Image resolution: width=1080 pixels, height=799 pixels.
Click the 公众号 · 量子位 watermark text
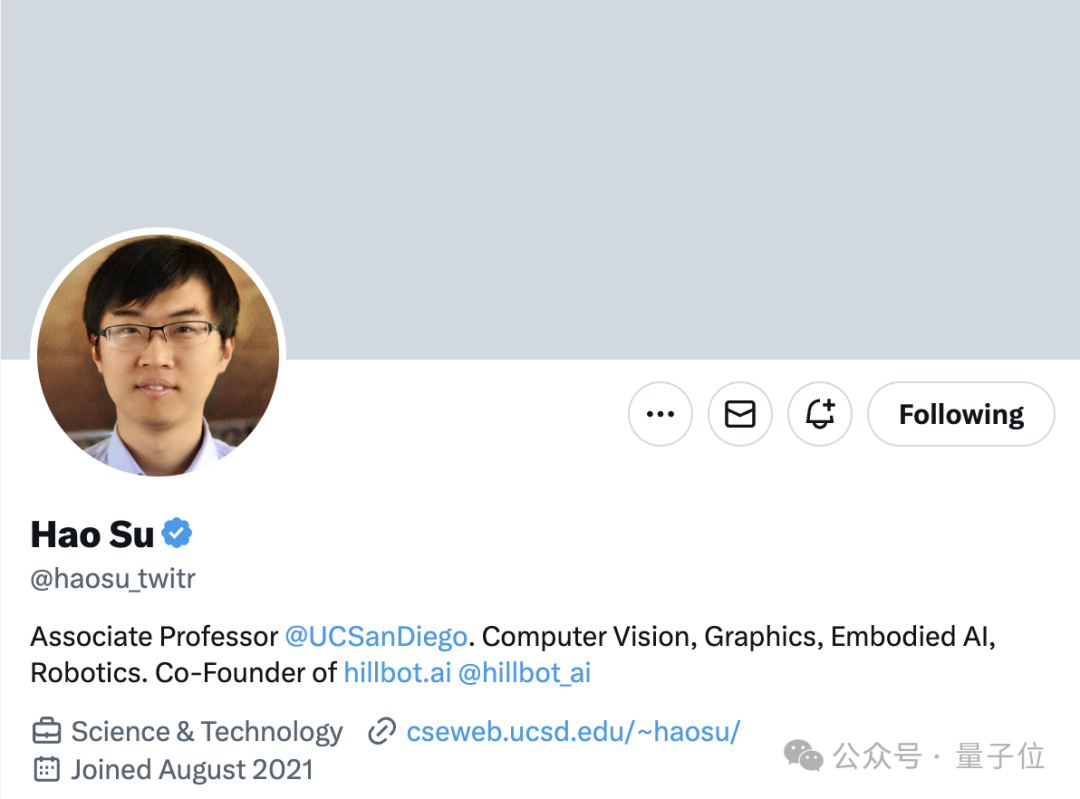tap(938, 756)
